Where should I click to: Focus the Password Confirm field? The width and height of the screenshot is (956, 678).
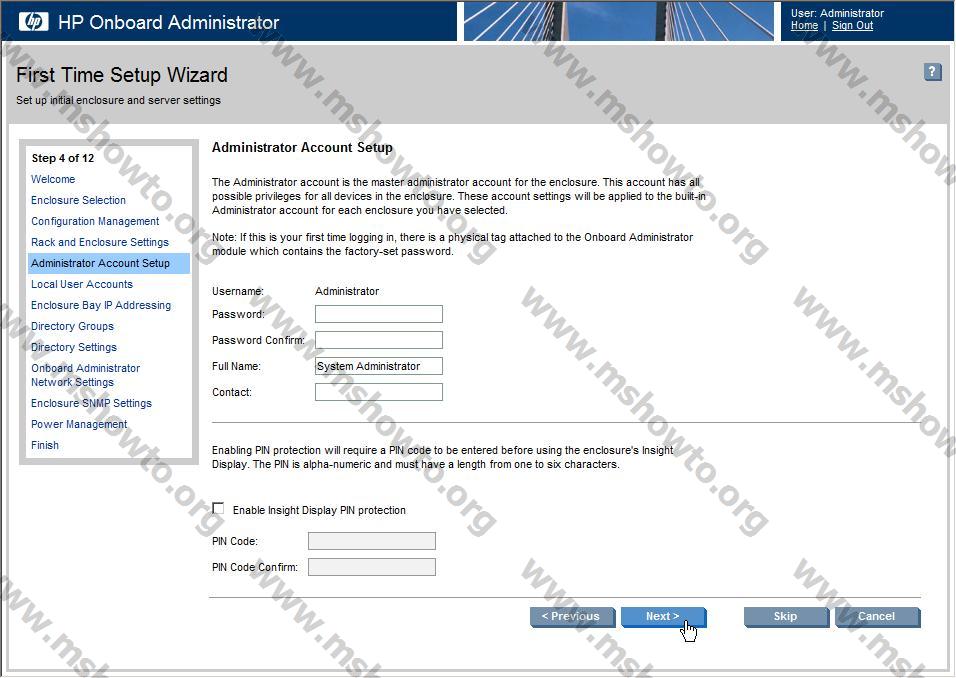tap(379, 340)
